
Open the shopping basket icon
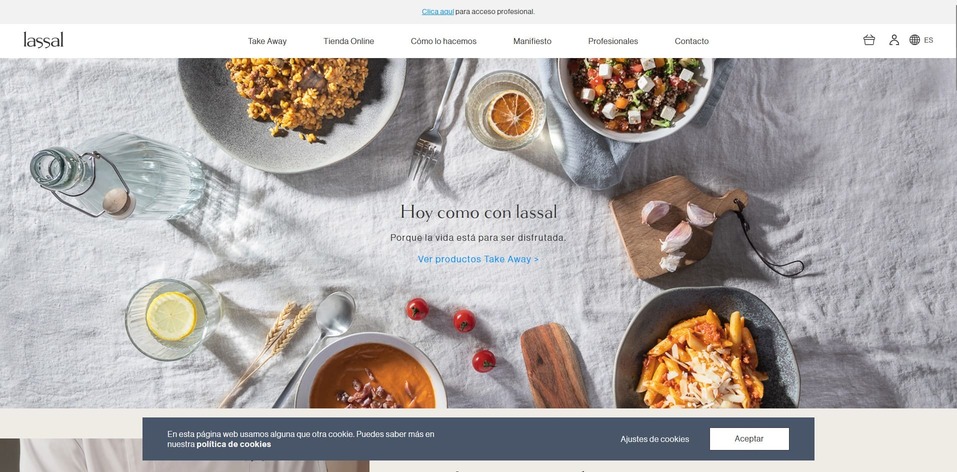coord(869,40)
